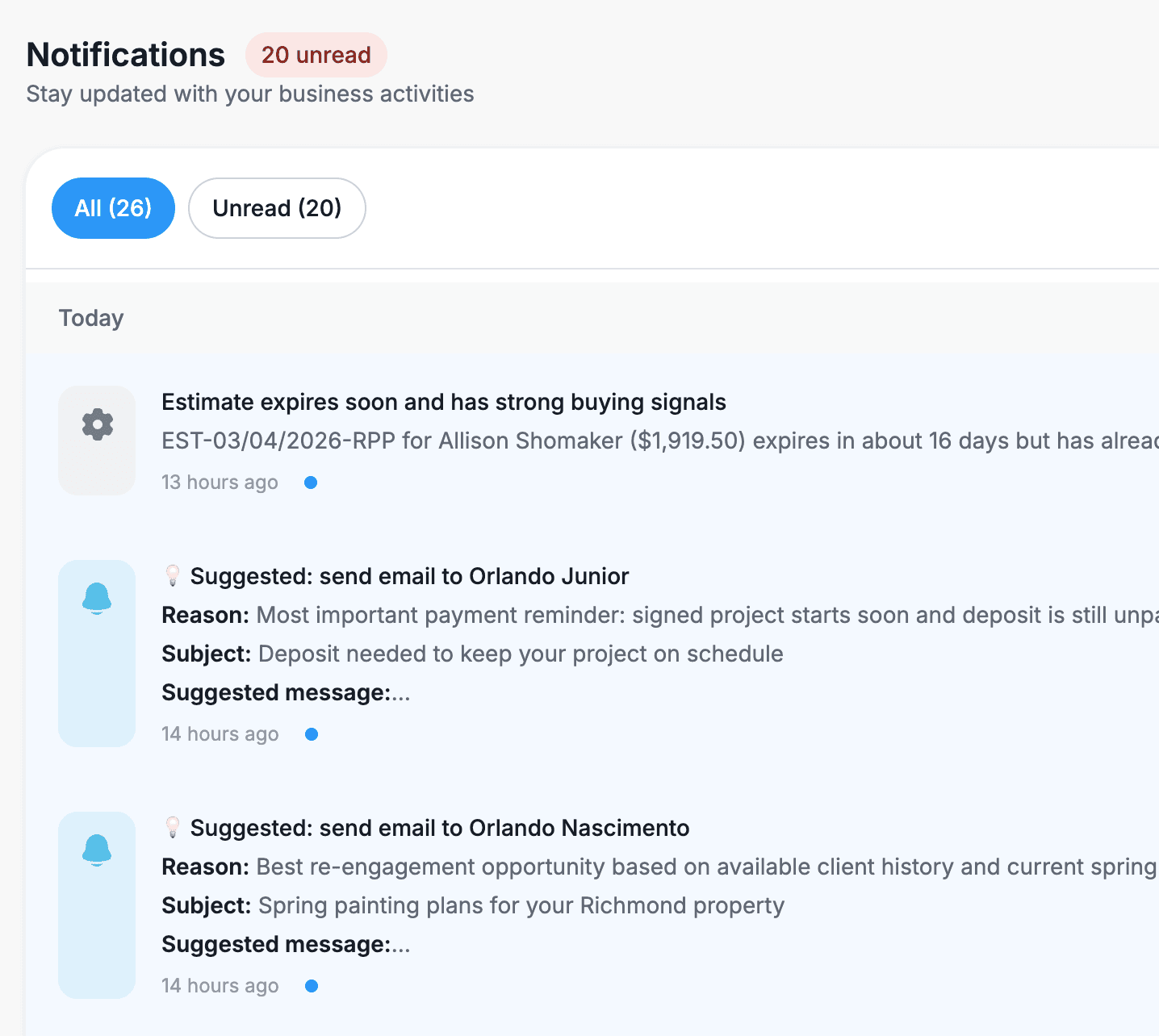
Task: Open "Suggested: send email to Orlando Nascimento" title
Action: (x=440, y=828)
